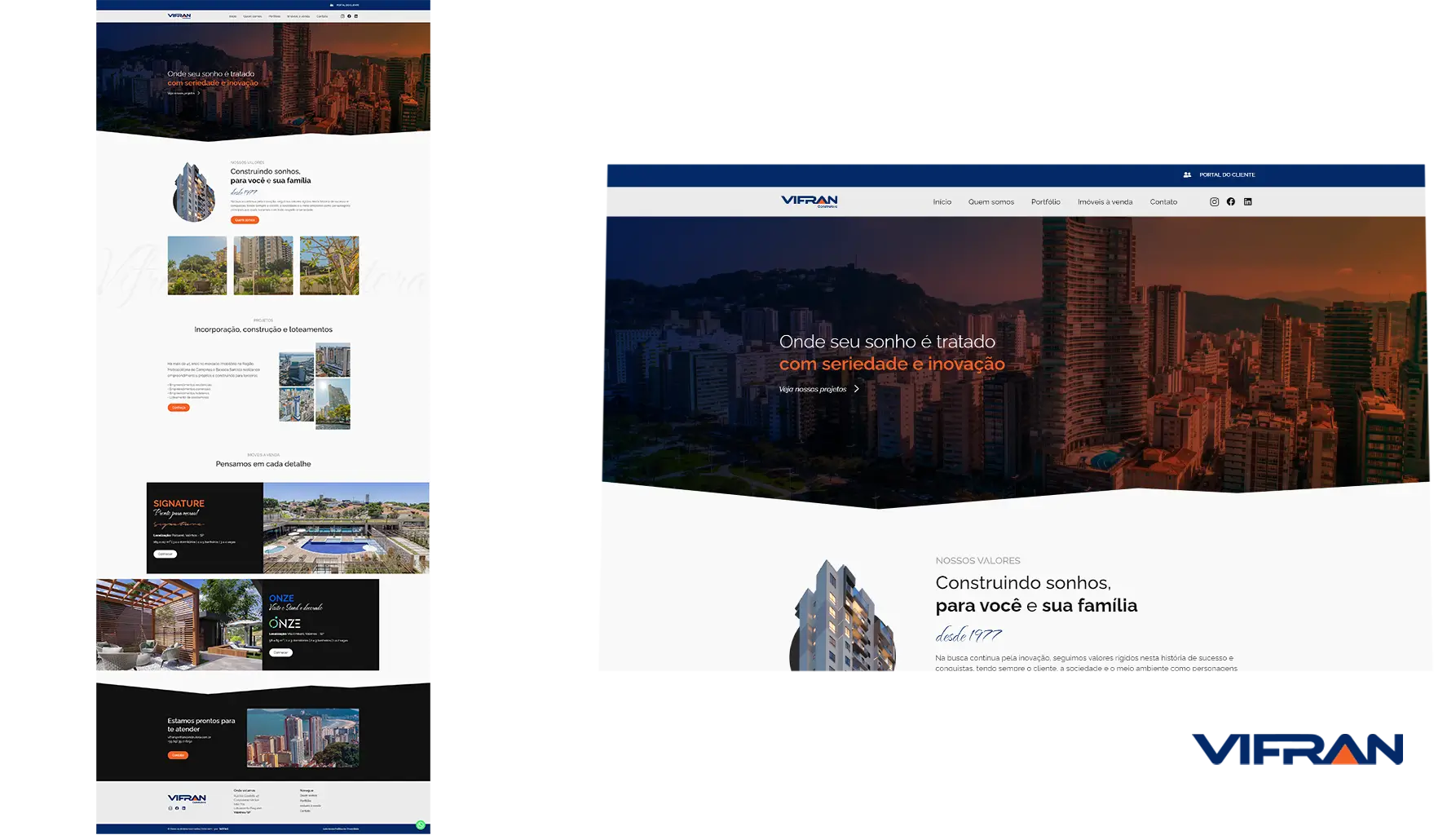The width and height of the screenshot is (1456, 835).
Task: Open the coastal city photo beside 'Estamos prontos'
Action: 303,737
